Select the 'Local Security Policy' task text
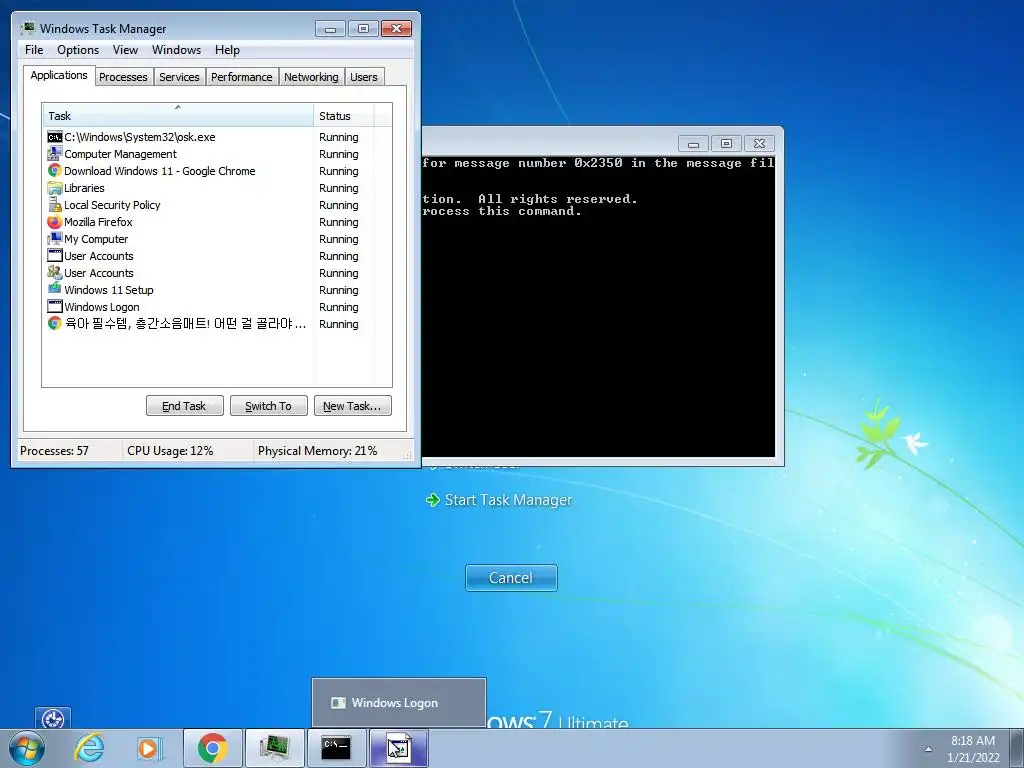The image size is (1024, 768). click(x=112, y=205)
